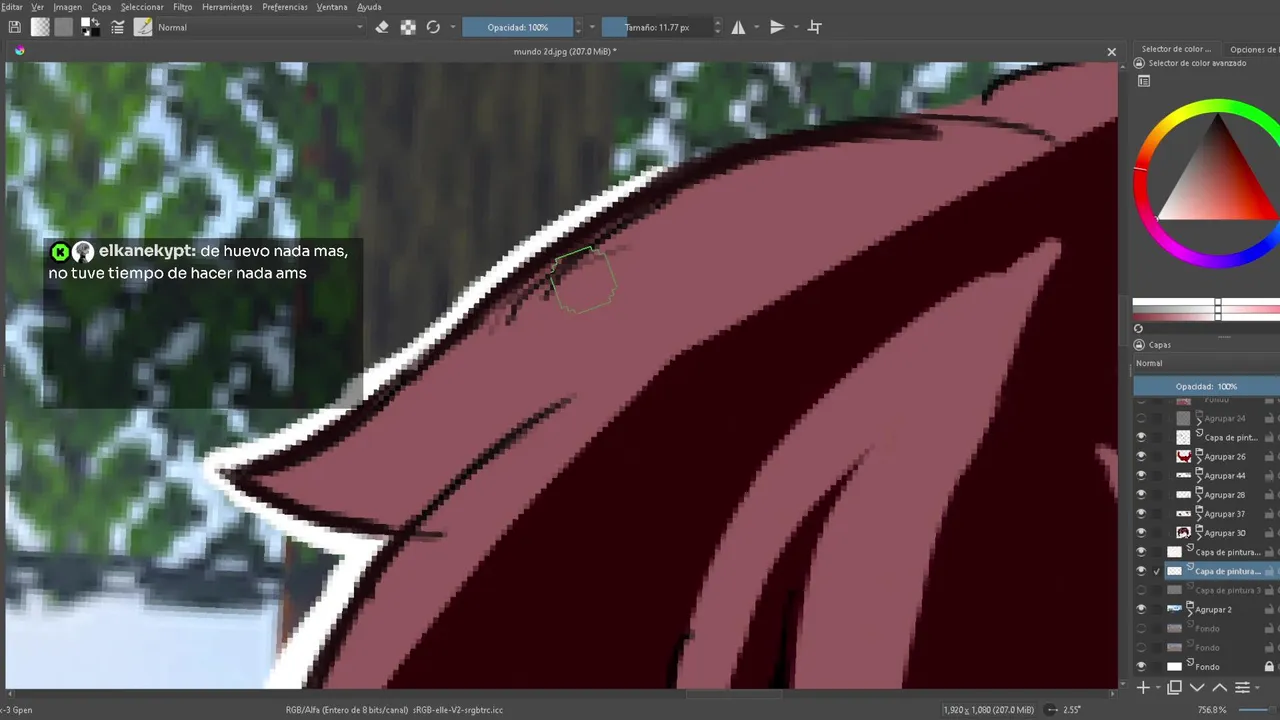1280x720 pixels.
Task: Click the brush size stepper arrows
Action: pyautogui.click(x=717, y=27)
